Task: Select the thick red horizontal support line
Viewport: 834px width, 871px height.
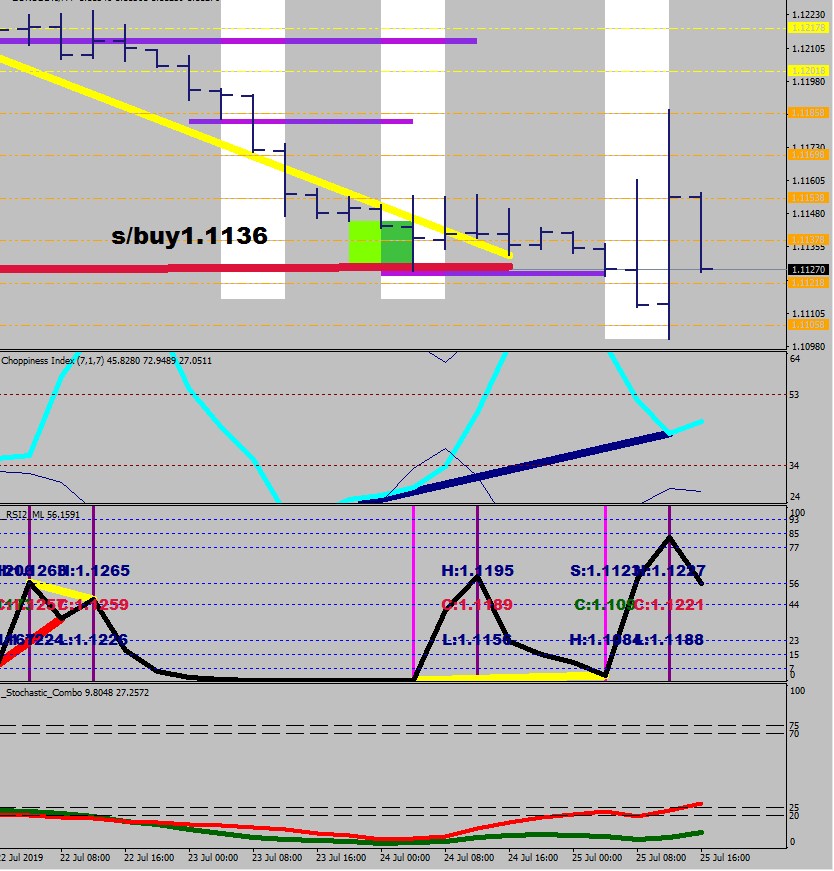Action: point(200,268)
